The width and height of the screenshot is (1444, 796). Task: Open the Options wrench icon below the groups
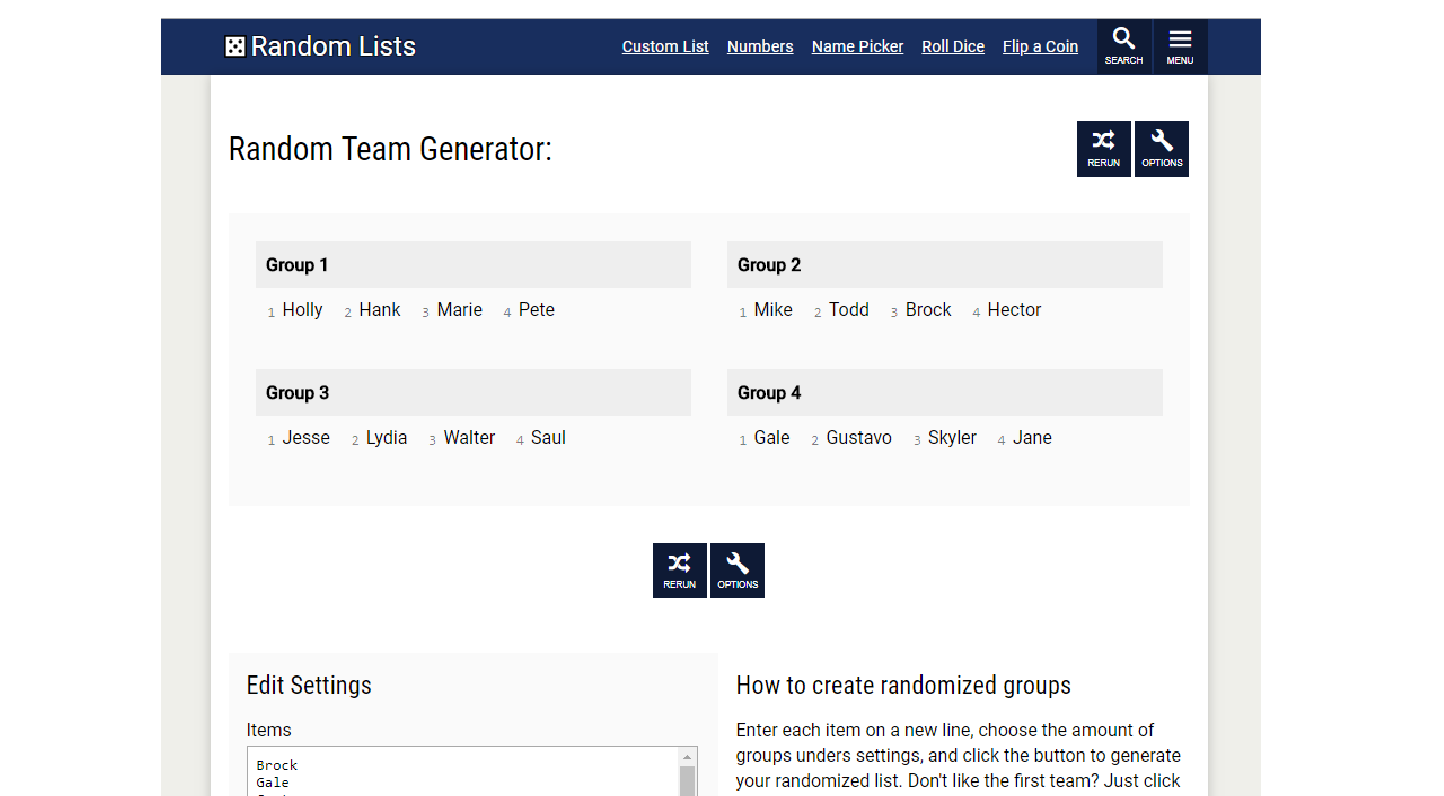tap(737, 570)
